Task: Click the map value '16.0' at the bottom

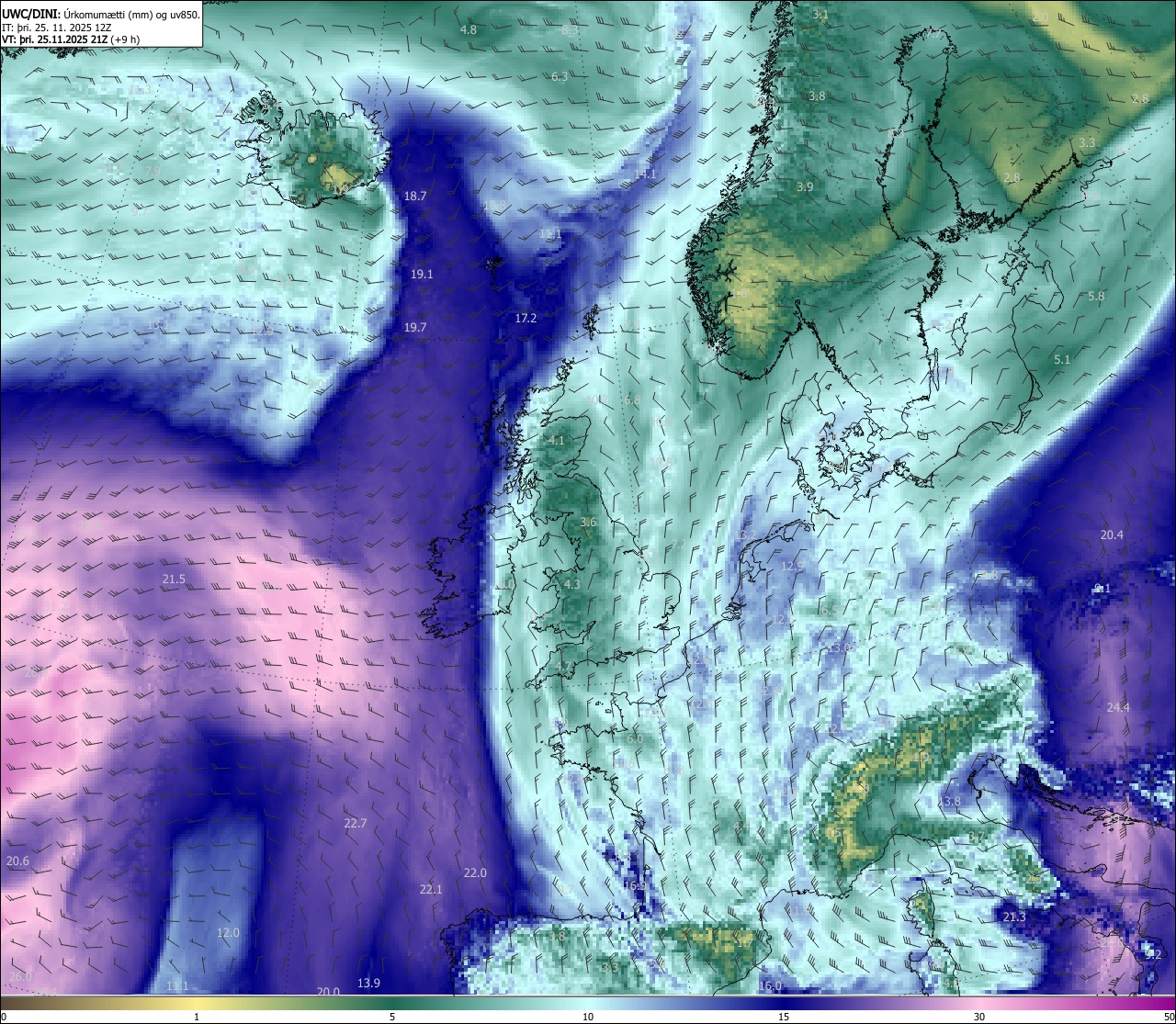Action: 770,986
